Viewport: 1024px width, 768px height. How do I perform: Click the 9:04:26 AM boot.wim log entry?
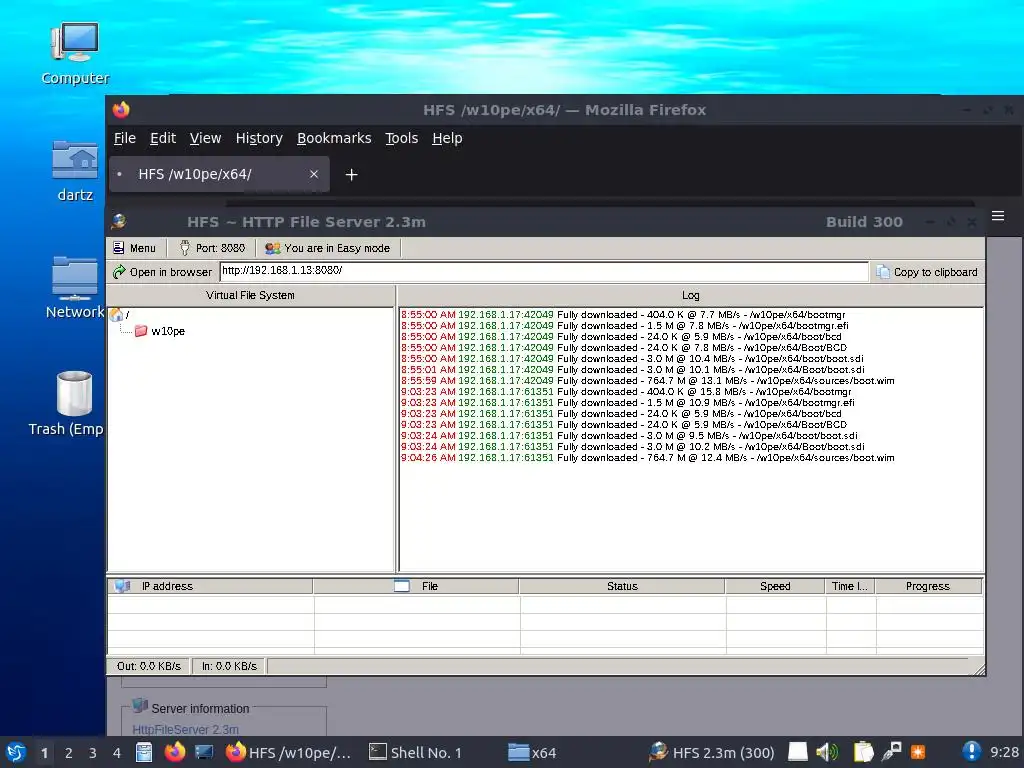coord(648,458)
